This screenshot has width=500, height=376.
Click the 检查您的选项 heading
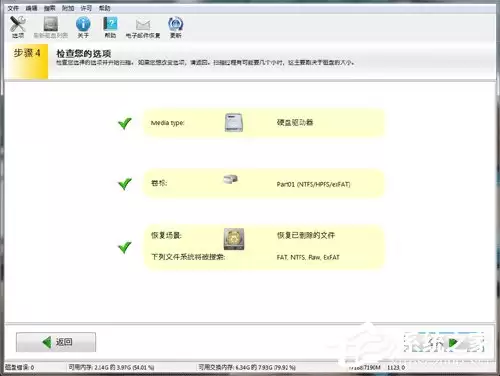(x=84, y=54)
